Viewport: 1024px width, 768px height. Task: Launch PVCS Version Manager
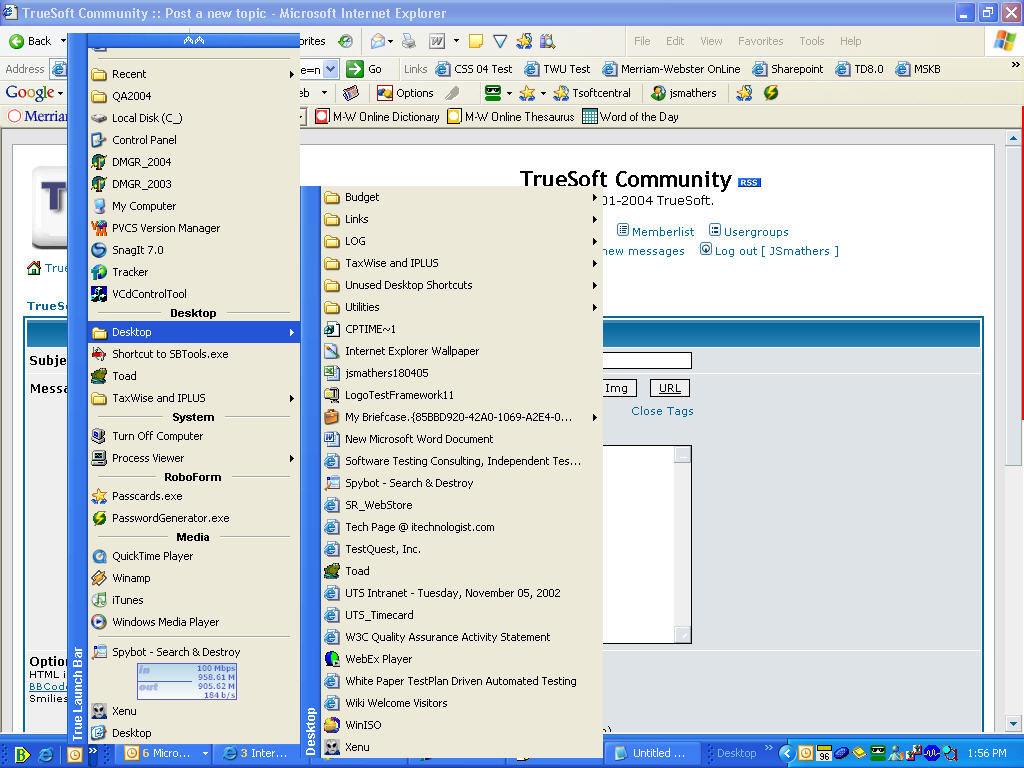pyautogui.click(x=165, y=228)
